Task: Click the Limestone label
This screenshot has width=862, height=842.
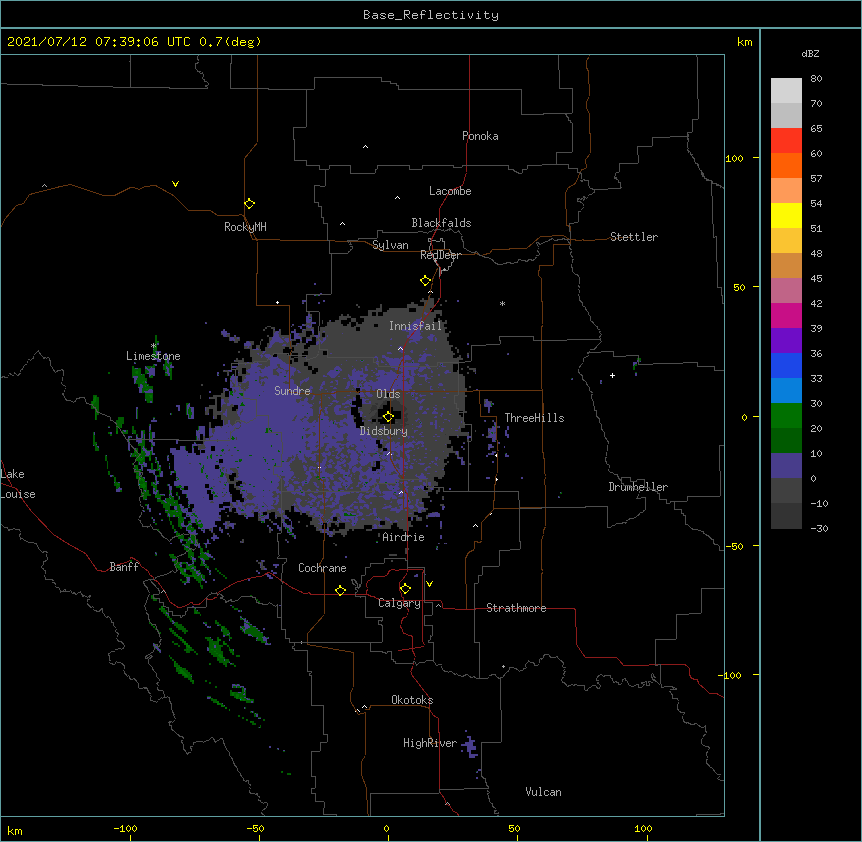Action: coord(153,356)
